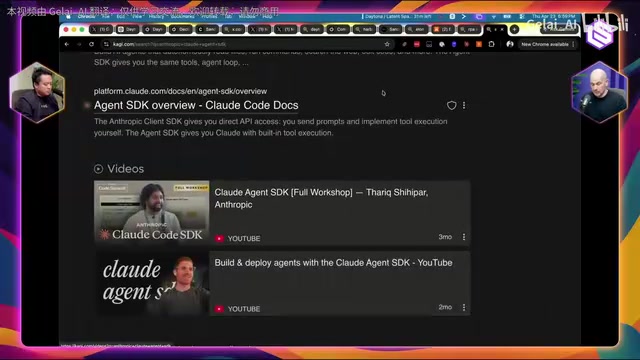Click YouTube icon under Build & deploy video
Screen dimensions: 640x360
(219, 309)
